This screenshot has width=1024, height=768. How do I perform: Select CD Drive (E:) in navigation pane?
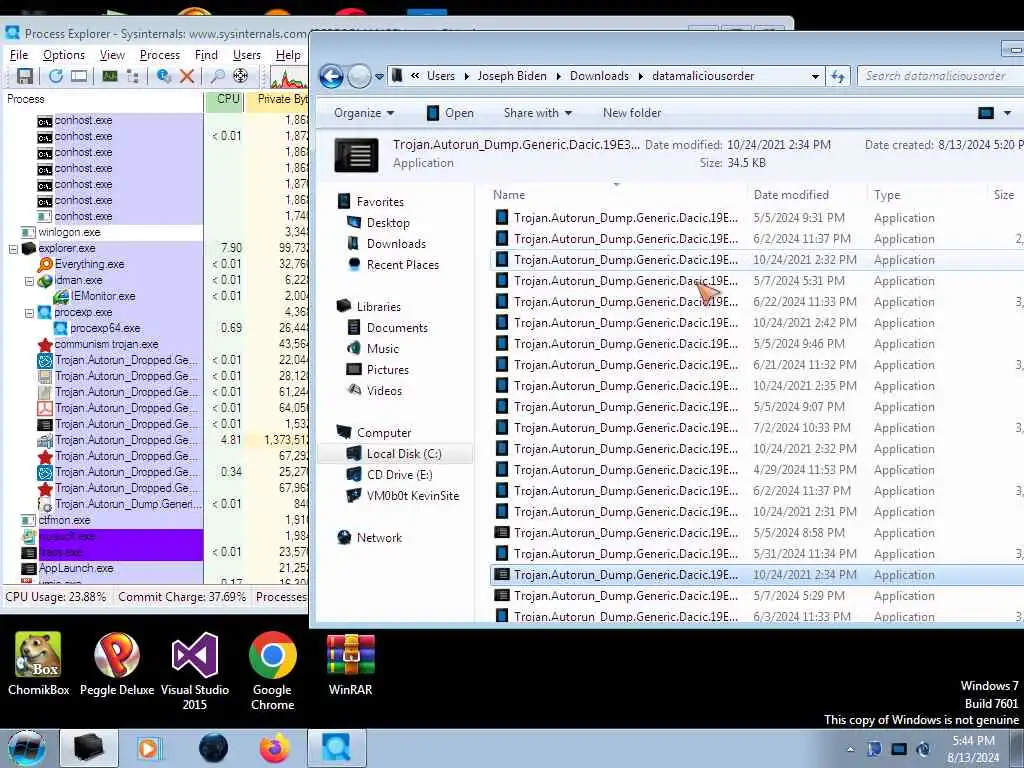pyautogui.click(x=399, y=475)
